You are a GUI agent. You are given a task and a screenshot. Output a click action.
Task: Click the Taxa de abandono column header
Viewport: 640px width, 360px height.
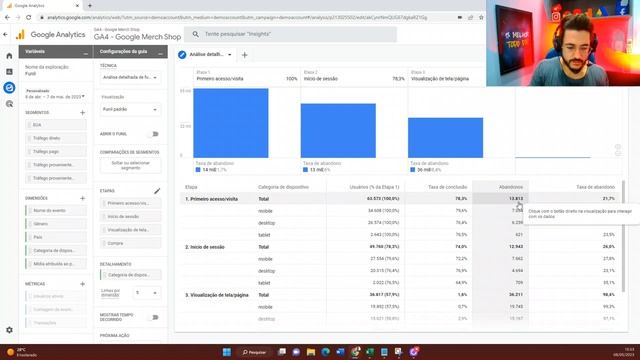click(596, 187)
